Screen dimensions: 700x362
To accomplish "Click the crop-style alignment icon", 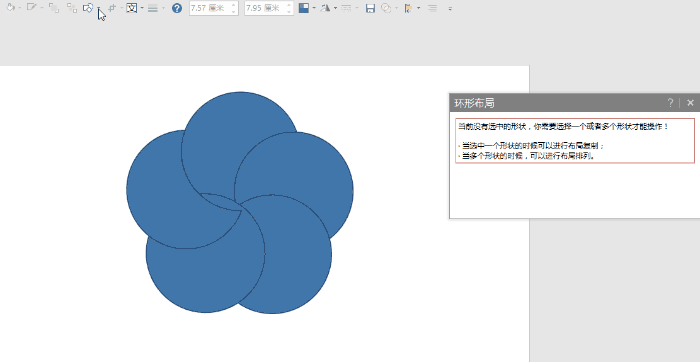I will (112, 8).
